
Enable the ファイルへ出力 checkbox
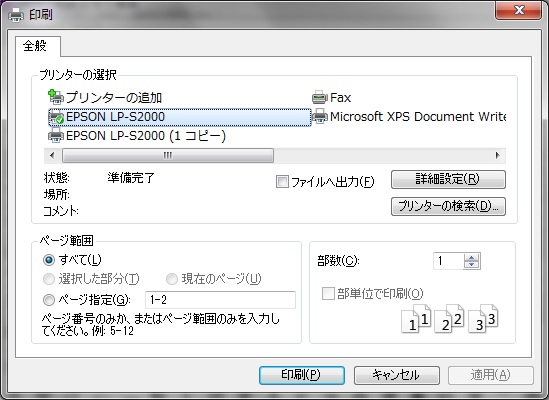tap(282, 181)
